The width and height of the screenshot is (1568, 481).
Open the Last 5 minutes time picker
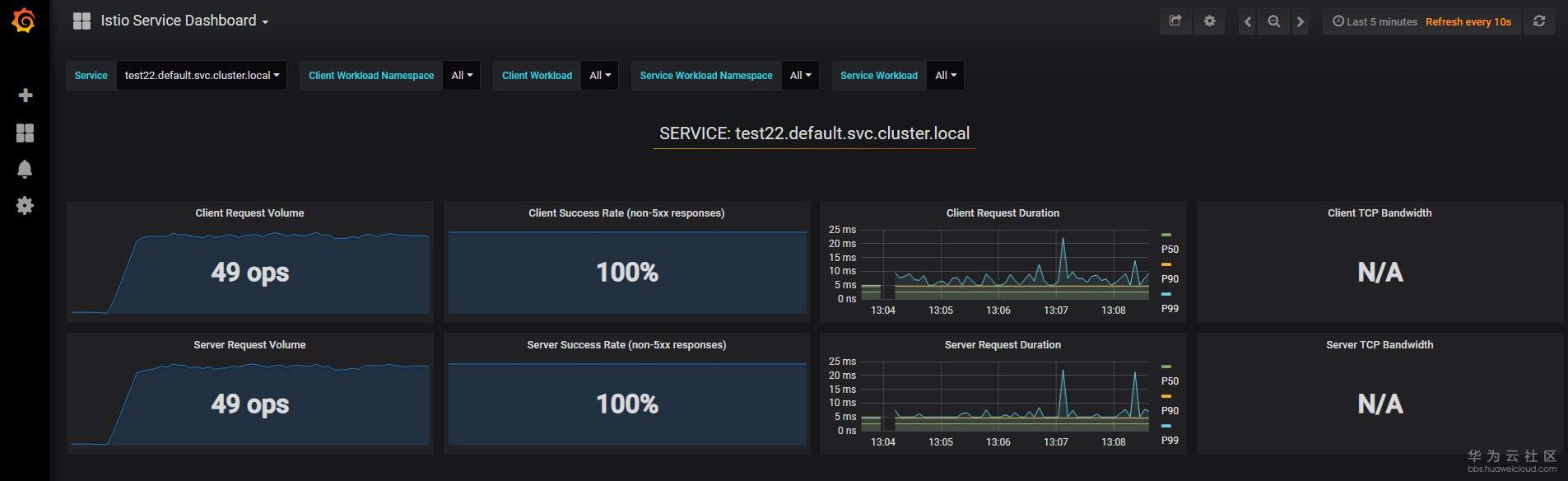pos(1375,22)
